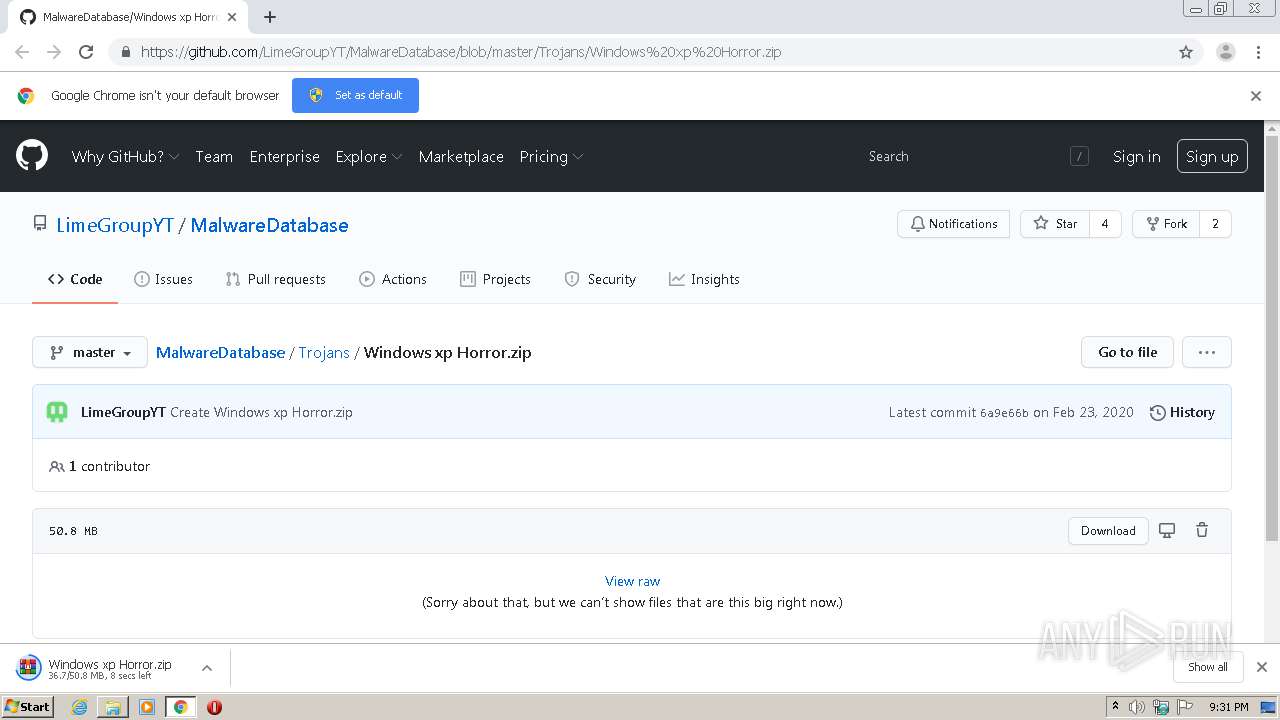The width and height of the screenshot is (1280, 720).
Task: Open MalwareDatabase in the breadcrumb path
Action: 220,352
